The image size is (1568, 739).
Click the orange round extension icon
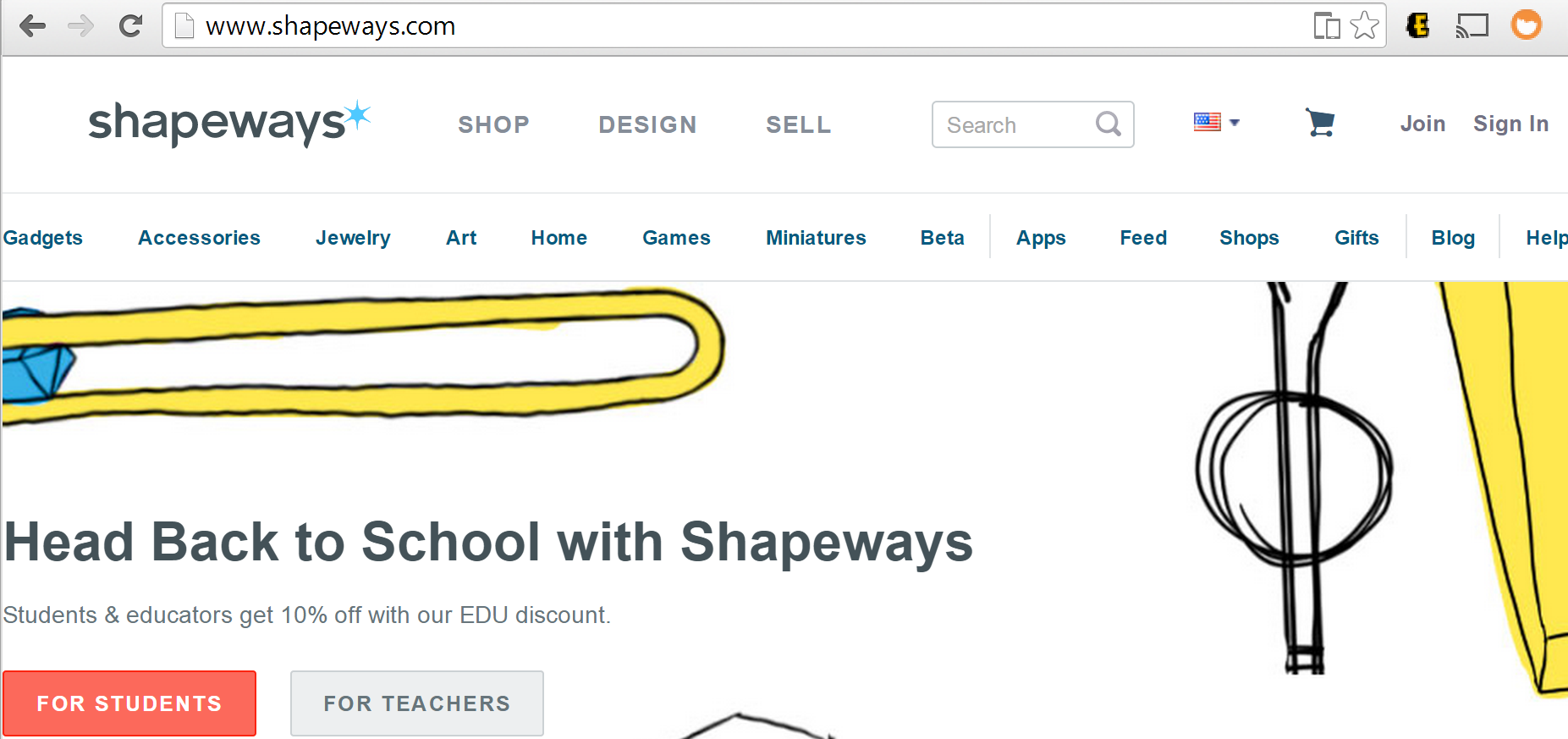tap(1527, 25)
